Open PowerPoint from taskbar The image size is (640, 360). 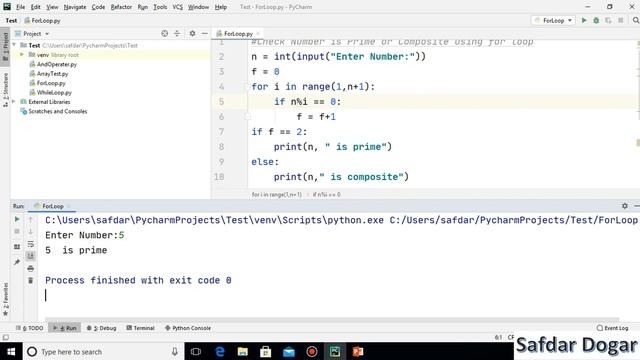[x=358, y=351]
